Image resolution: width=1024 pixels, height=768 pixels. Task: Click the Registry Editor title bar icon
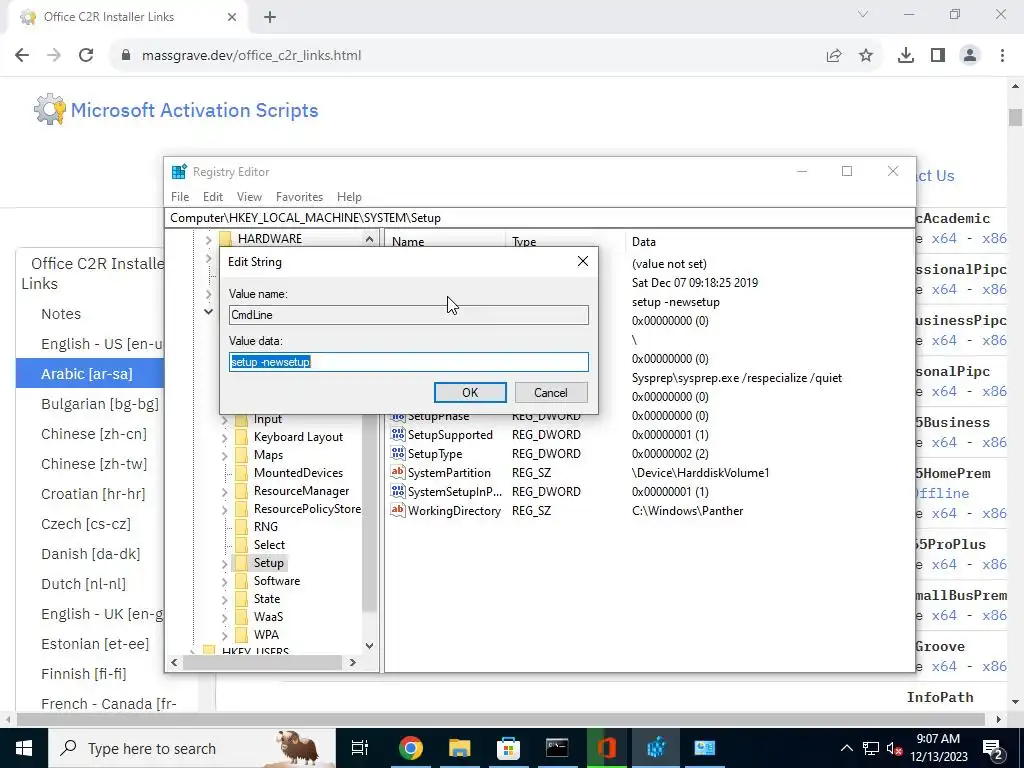[179, 172]
